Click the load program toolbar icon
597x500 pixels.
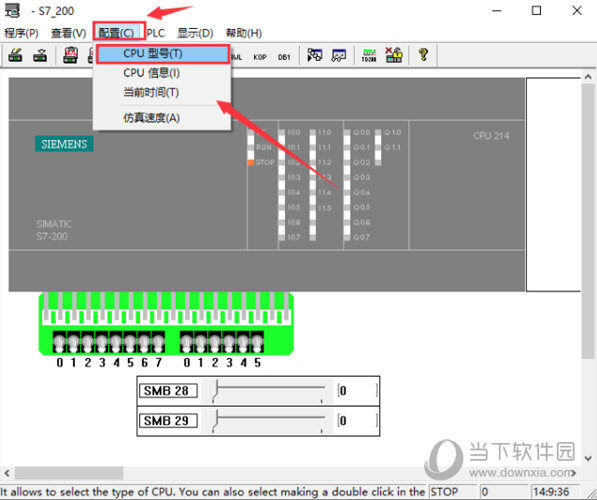pyautogui.click(x=15, y=56)
